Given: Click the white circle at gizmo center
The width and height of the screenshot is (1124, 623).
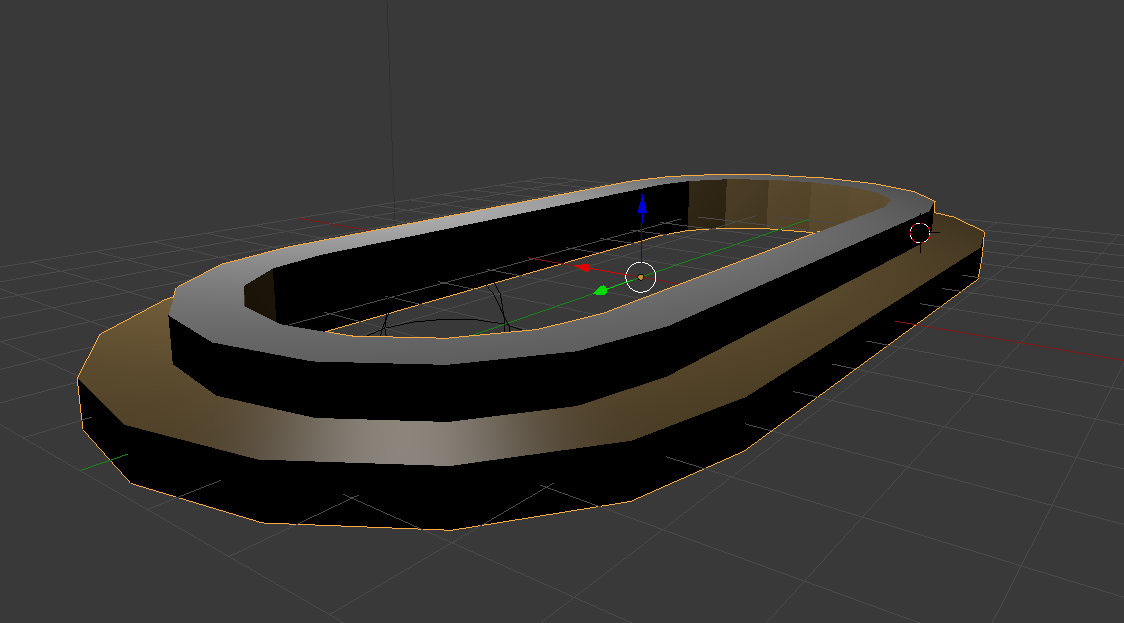Looking at the screenshot, I should (640, 276).
